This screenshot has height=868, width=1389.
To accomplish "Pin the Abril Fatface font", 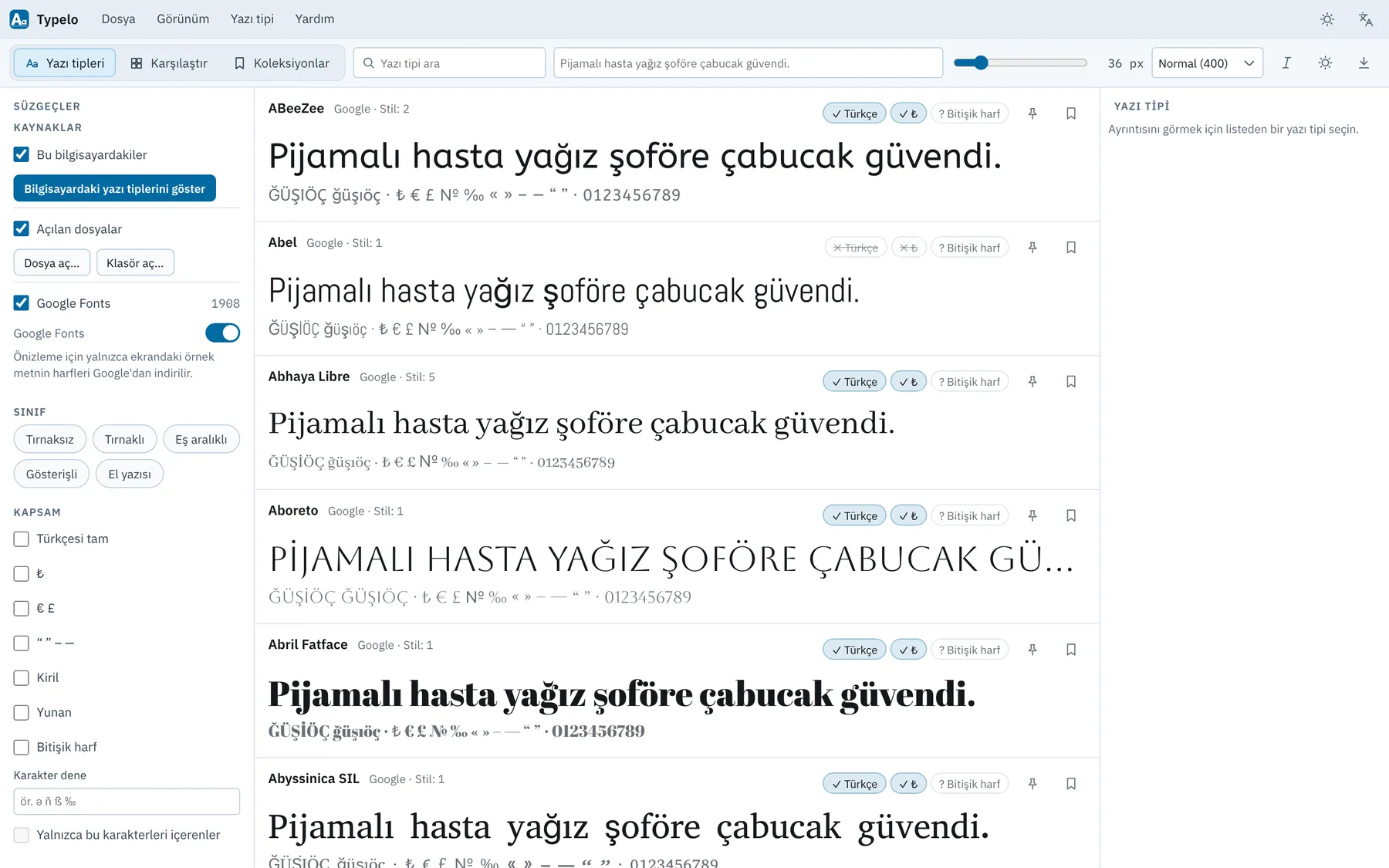I will (x=1032, y=650).
